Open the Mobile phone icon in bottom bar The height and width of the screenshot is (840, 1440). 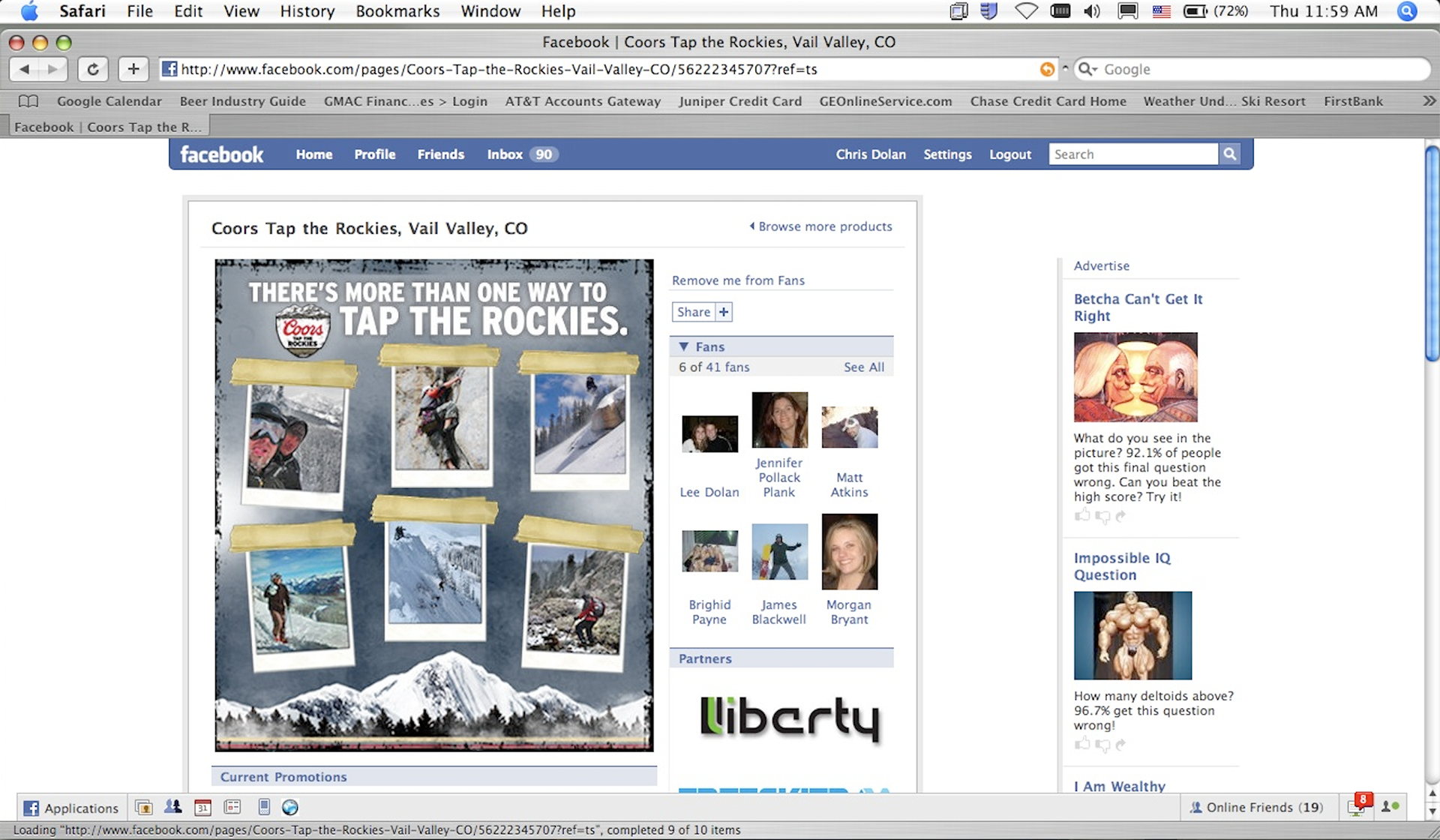[x=263, y=807]
